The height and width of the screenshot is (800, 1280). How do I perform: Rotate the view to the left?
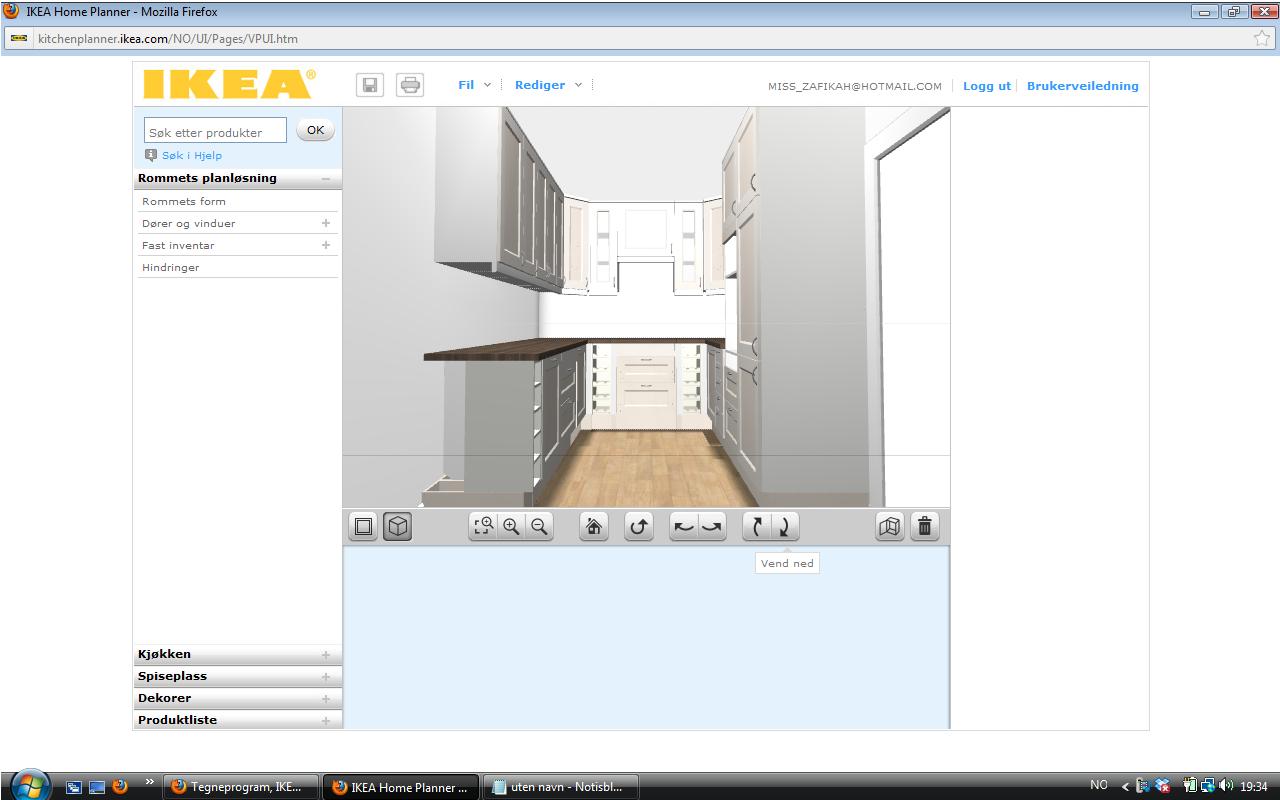pos(684,527)
